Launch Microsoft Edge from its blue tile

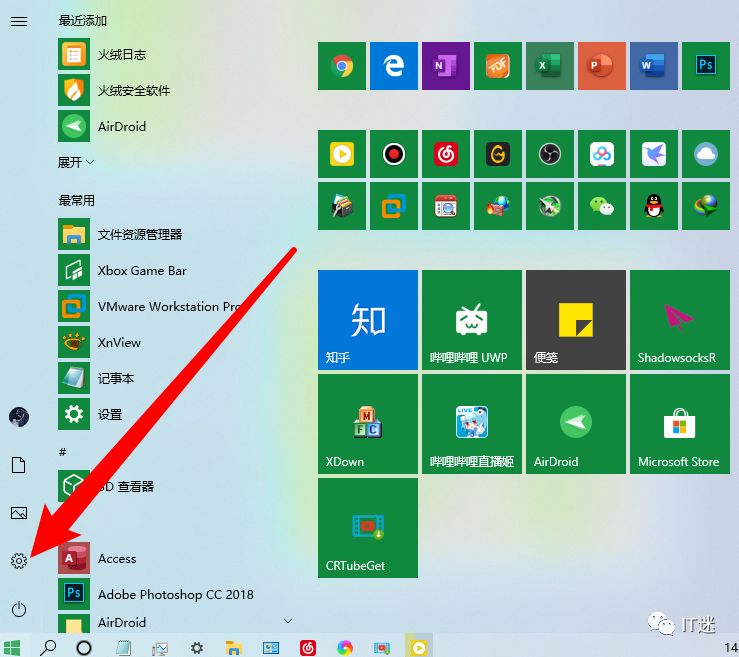pyautogui.click(x=394, y=66)
